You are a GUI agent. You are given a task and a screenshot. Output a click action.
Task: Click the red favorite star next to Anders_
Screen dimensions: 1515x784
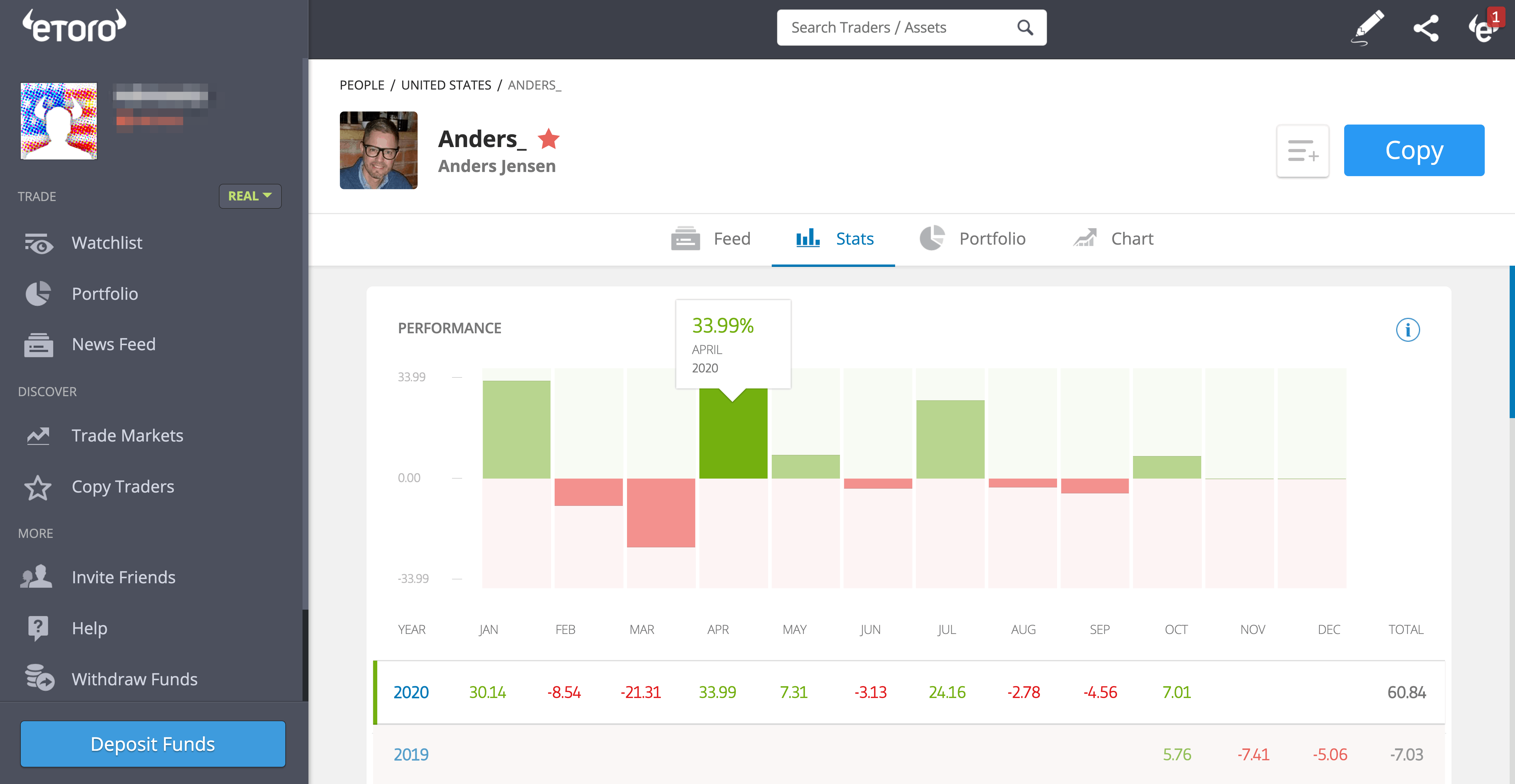(549, 139)
